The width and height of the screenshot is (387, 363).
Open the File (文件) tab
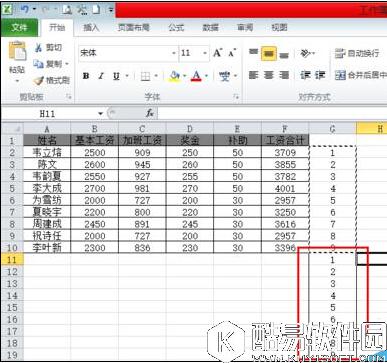pyautogui.click(x=19, y=27)
